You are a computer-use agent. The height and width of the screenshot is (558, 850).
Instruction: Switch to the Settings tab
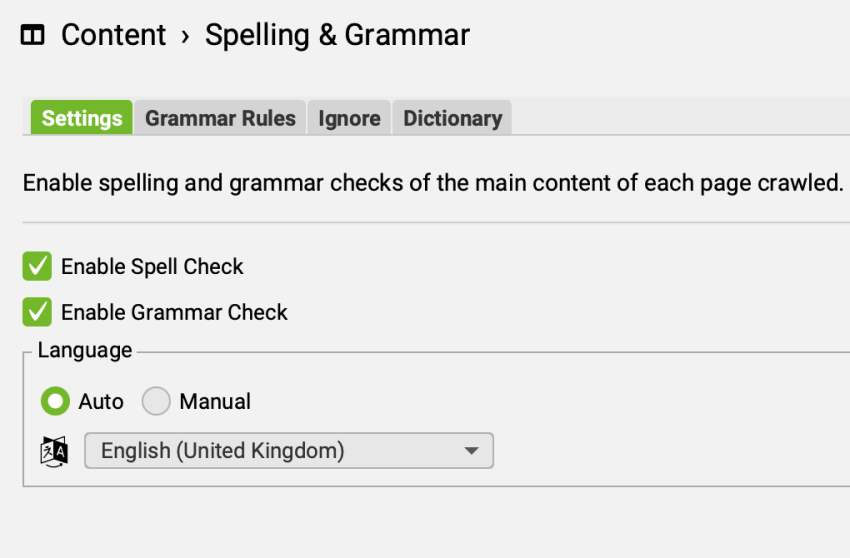[x=82, y=118]
